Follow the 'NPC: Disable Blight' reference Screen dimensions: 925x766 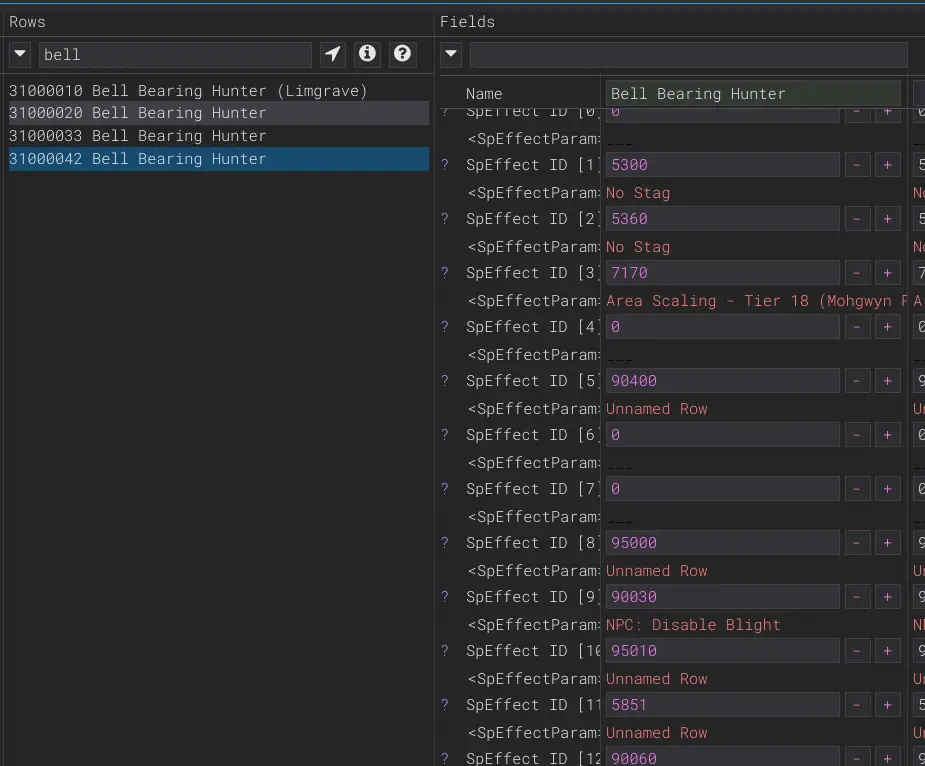click(693, 625)
